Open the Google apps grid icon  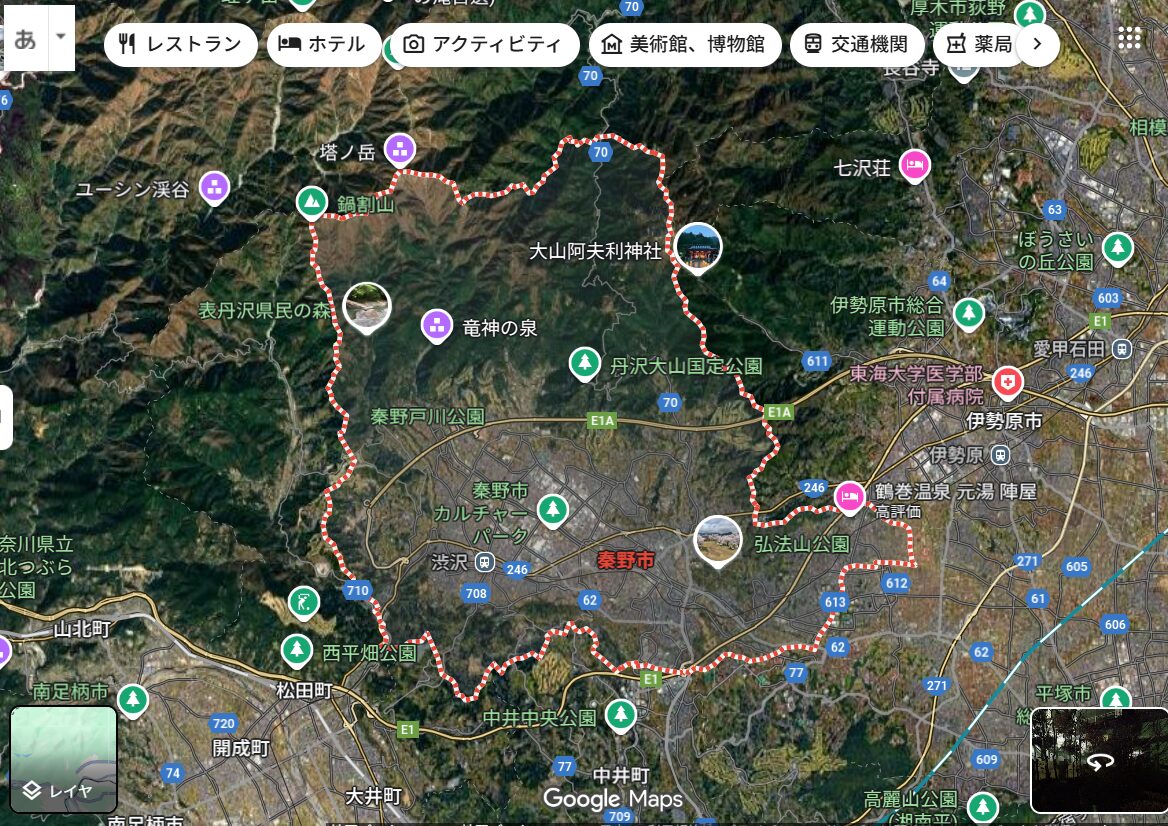click(1129, 39)
